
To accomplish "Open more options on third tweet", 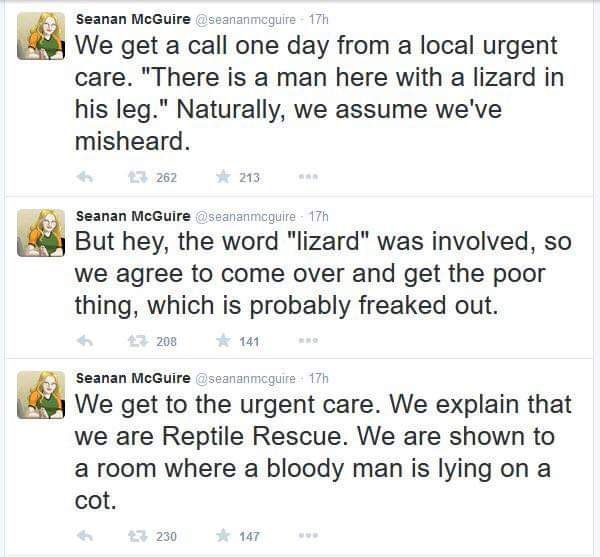I will [308, 536].
